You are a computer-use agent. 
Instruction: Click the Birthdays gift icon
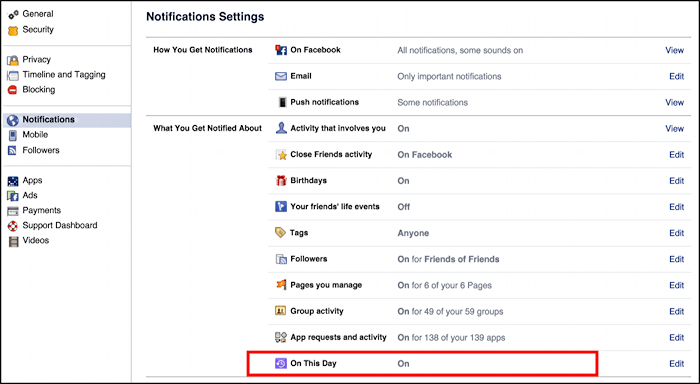point(281,180)
